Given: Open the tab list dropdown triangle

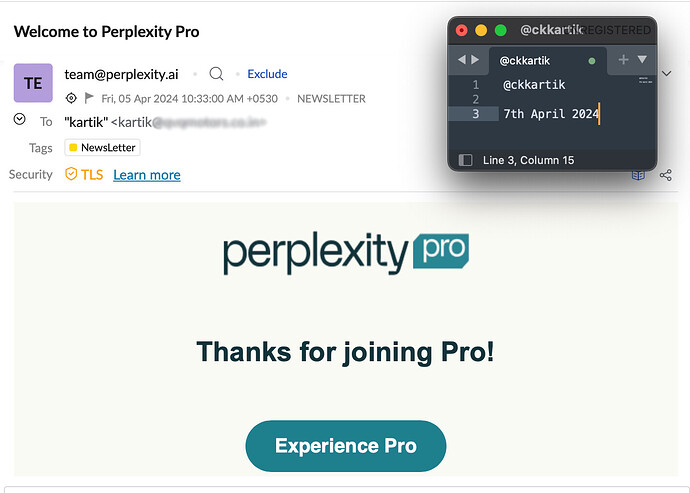Looking at the screenshot, I should 642,60.
